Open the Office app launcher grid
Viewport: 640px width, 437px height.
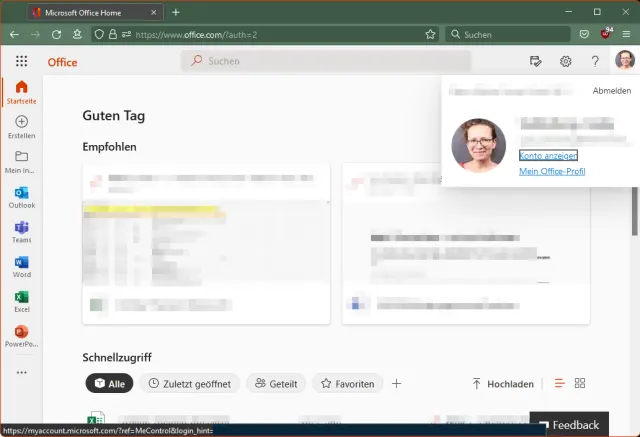tap(22, 61)
